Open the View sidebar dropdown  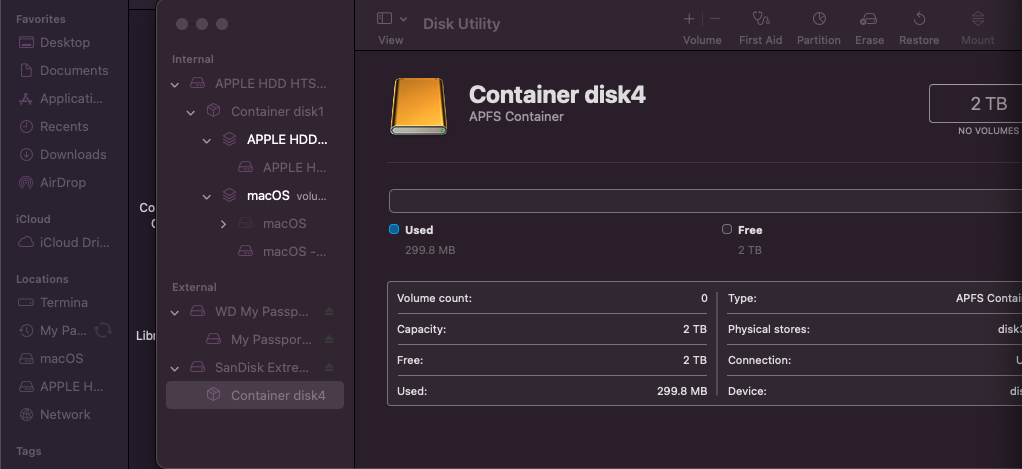point(391,19)
